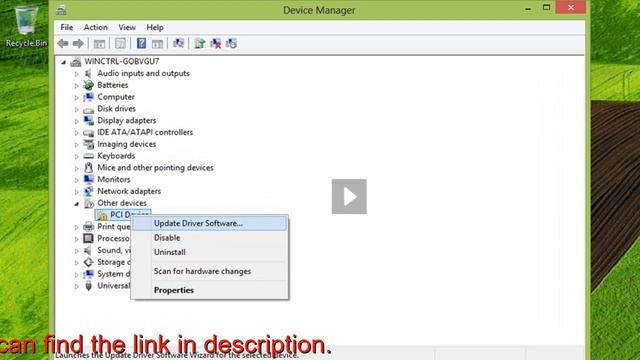
Task: Select the WINCTRL-GOBVGU7 computer name
Action: 122,61
